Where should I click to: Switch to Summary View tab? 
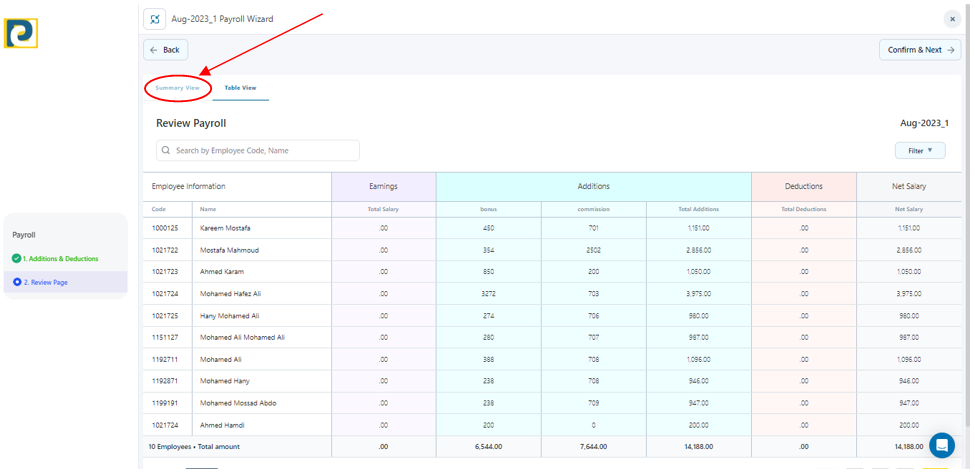[x=177, y=88]
